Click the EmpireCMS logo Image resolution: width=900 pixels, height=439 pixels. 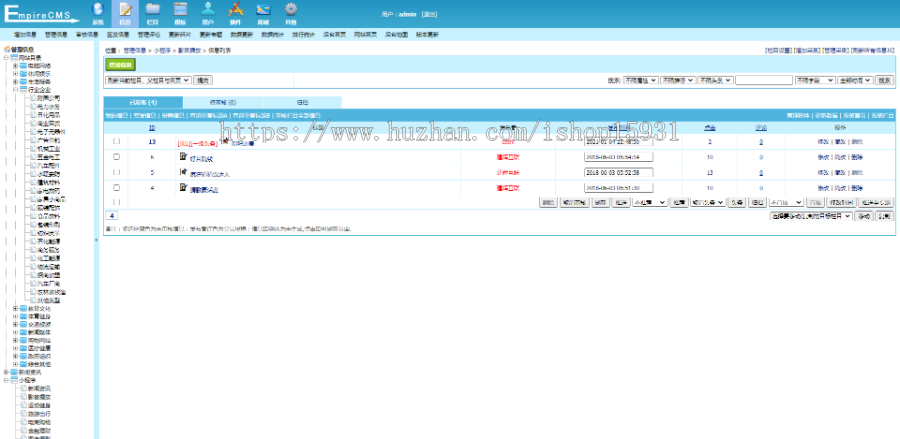(42, 13)
